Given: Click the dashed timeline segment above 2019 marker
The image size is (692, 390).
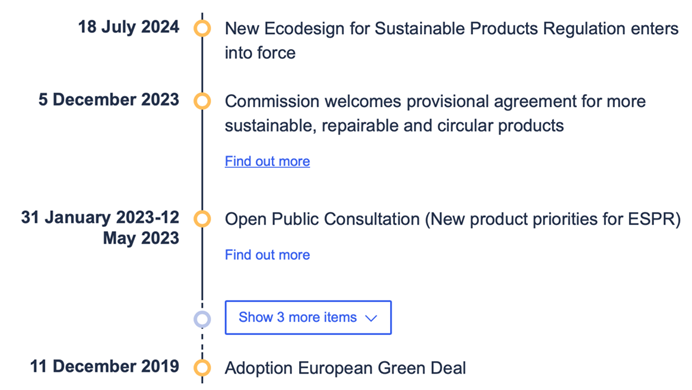Looking at the screenshot, I should [202, 344].
